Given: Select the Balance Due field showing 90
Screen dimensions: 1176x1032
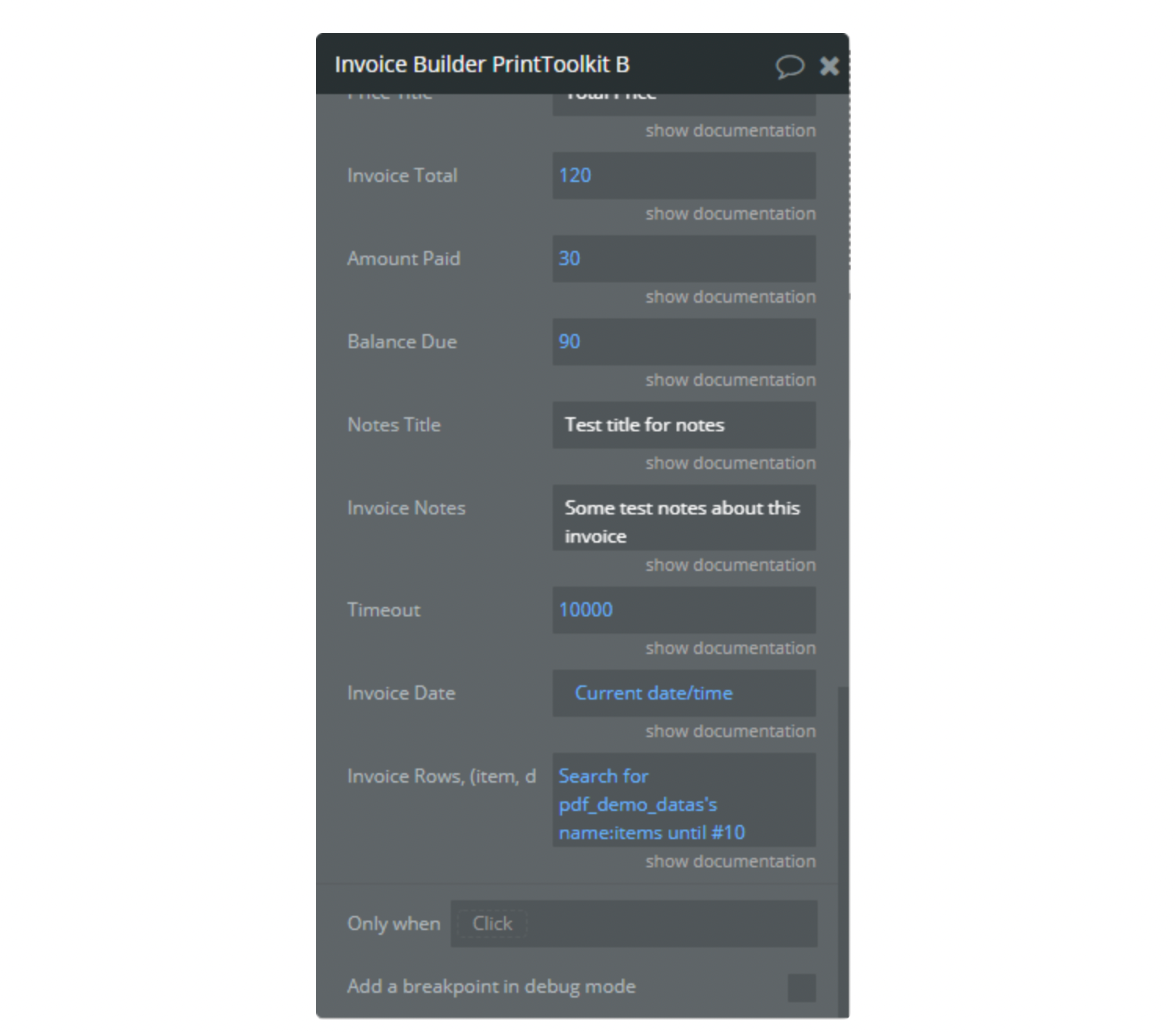Looking at the screenshot, I should (684, 342).
